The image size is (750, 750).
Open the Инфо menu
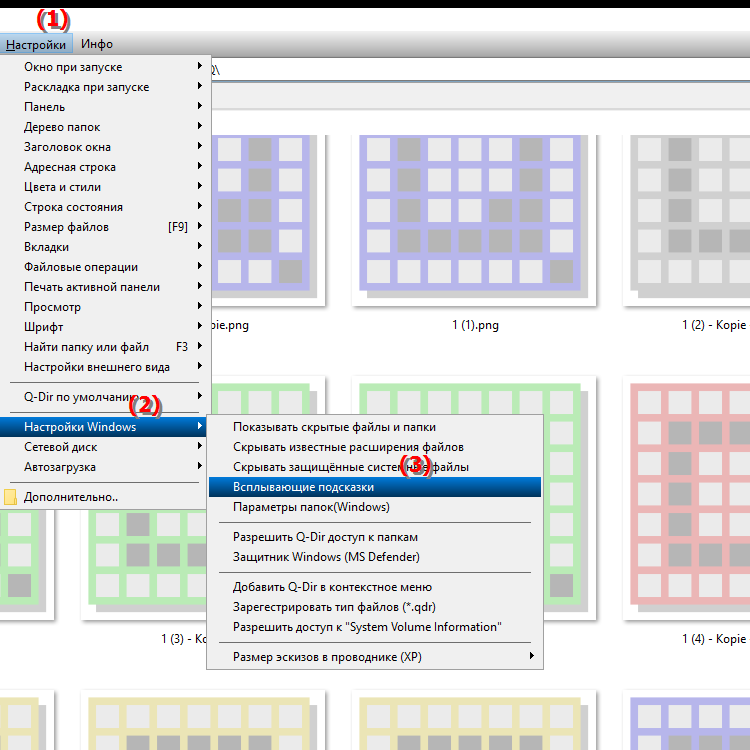pyautogui.click(x=97, y=44)
